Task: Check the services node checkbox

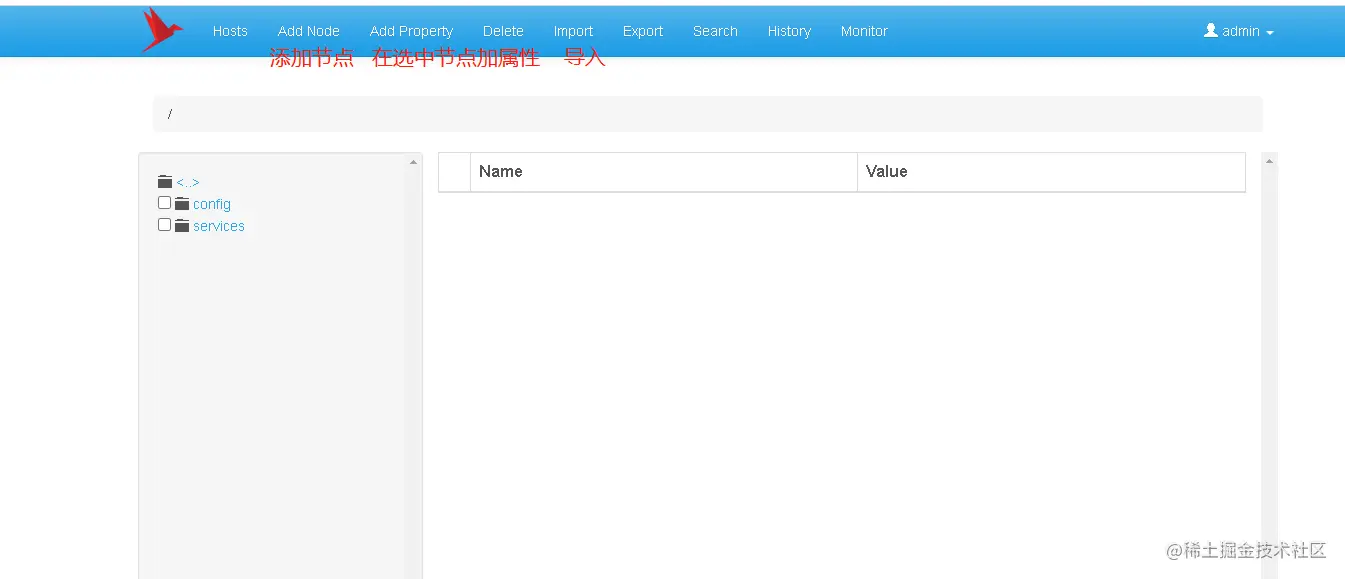Action: pos(164,225)
